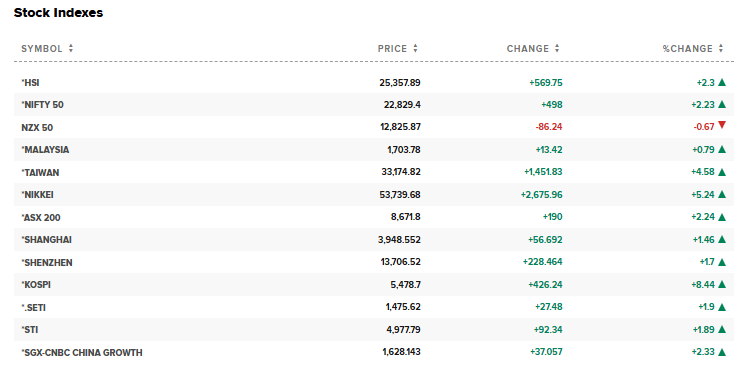
Task: Click the green up arrow in TAIWAN row
Action: click(x=722, y=172)
